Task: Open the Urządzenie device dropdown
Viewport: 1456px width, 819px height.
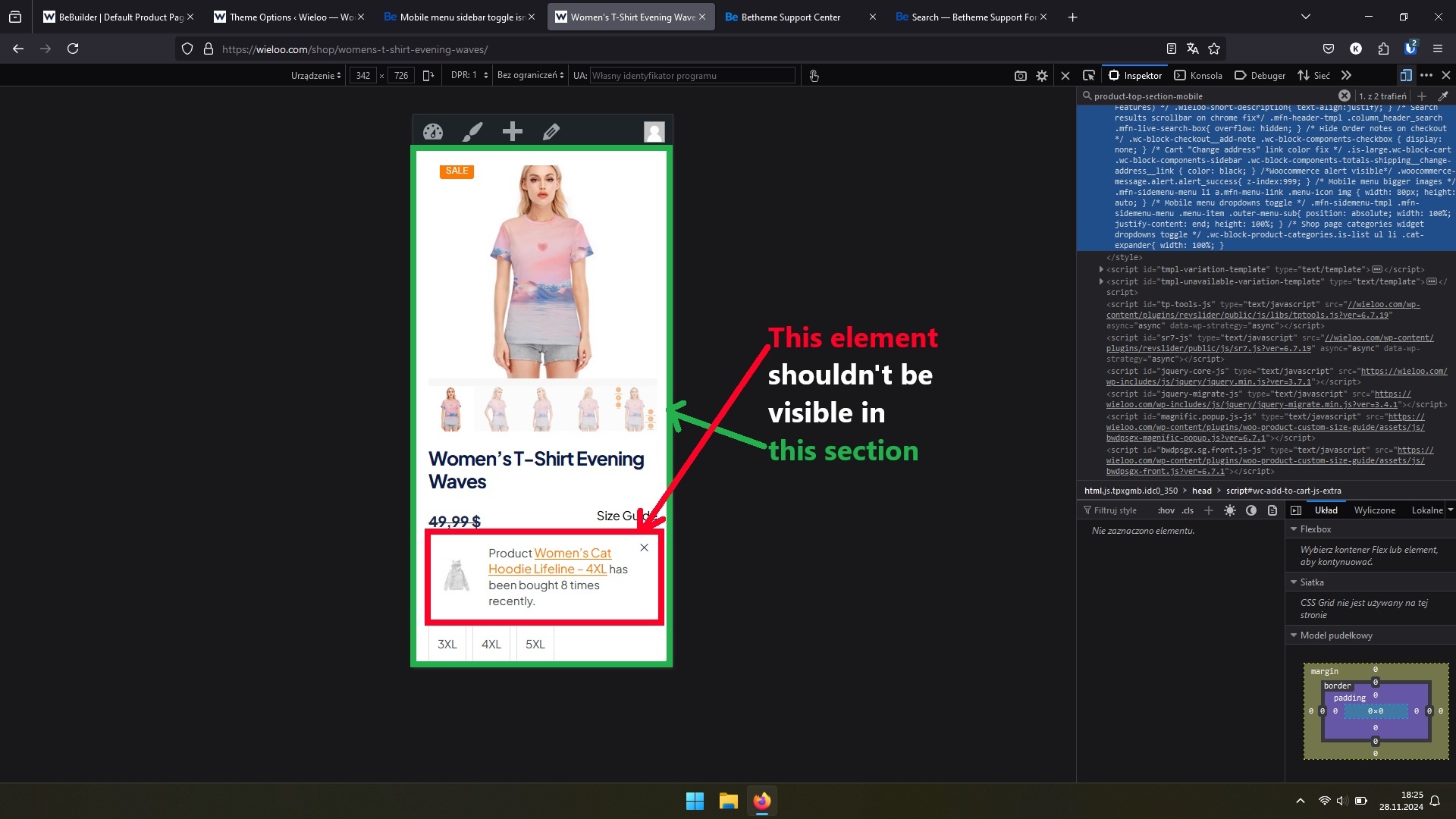Action: (x=315, y=75)
